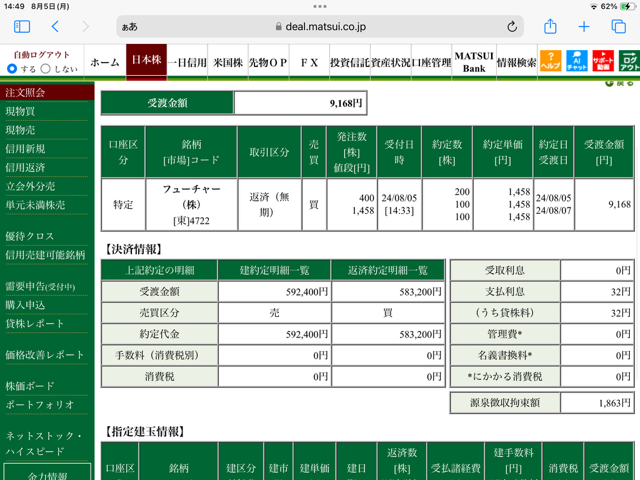Viewport: 640px width, 480px height.
Task: Tap battery indicator in status bar
Action: (x=627, y=6)
